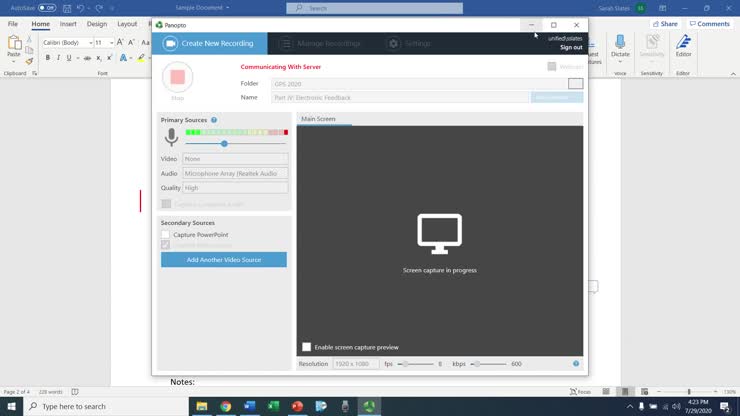740x416 pixels.
Task: Toggle the AutoSave switch
Action: 47,8
